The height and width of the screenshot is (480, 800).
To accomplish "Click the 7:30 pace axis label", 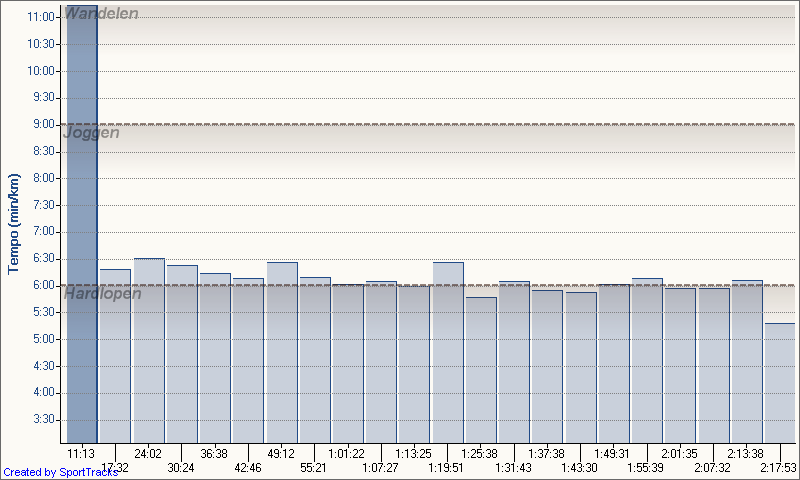I will (44, 205).
